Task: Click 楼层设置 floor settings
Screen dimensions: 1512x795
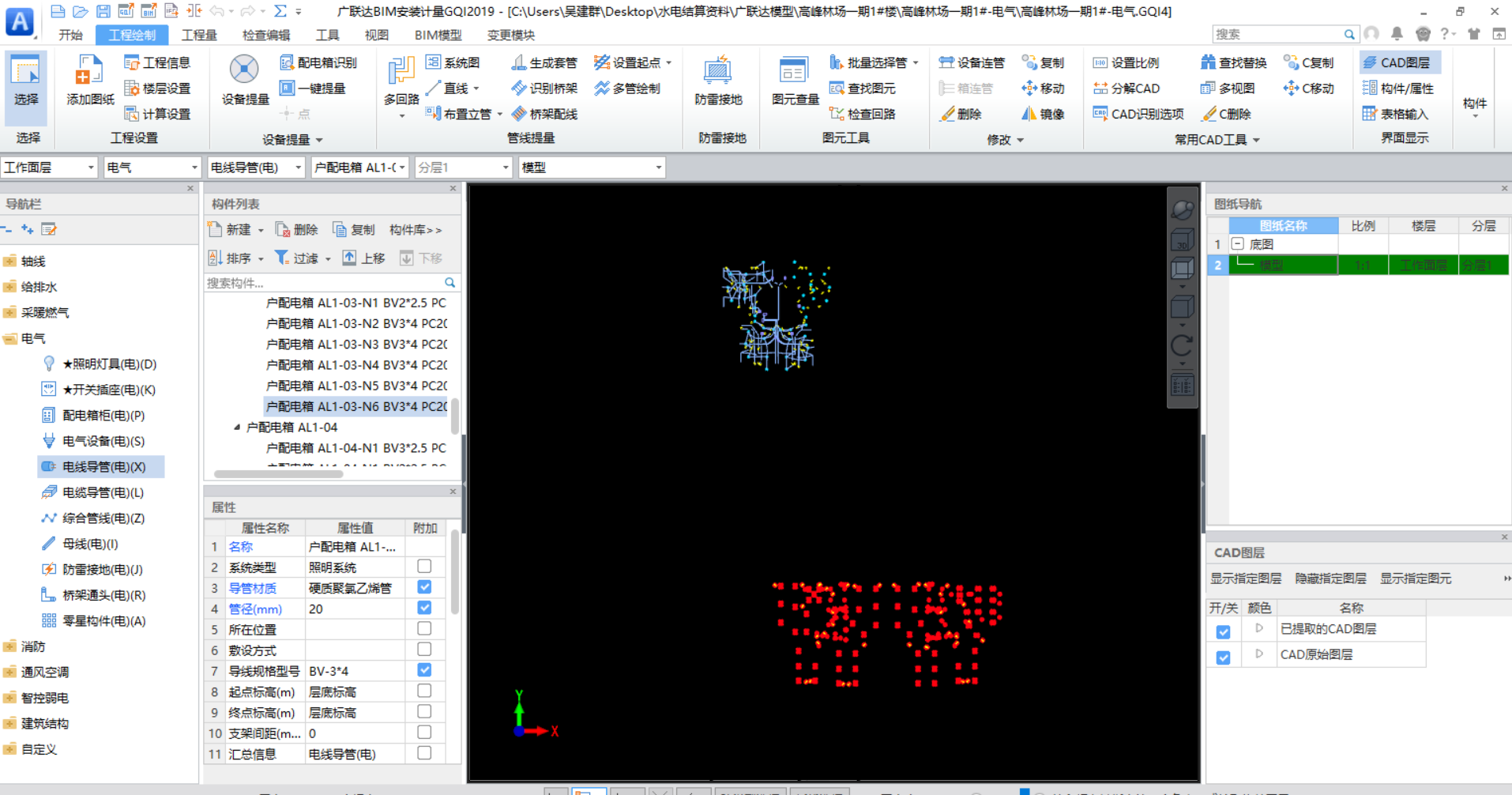Action: 157,89
